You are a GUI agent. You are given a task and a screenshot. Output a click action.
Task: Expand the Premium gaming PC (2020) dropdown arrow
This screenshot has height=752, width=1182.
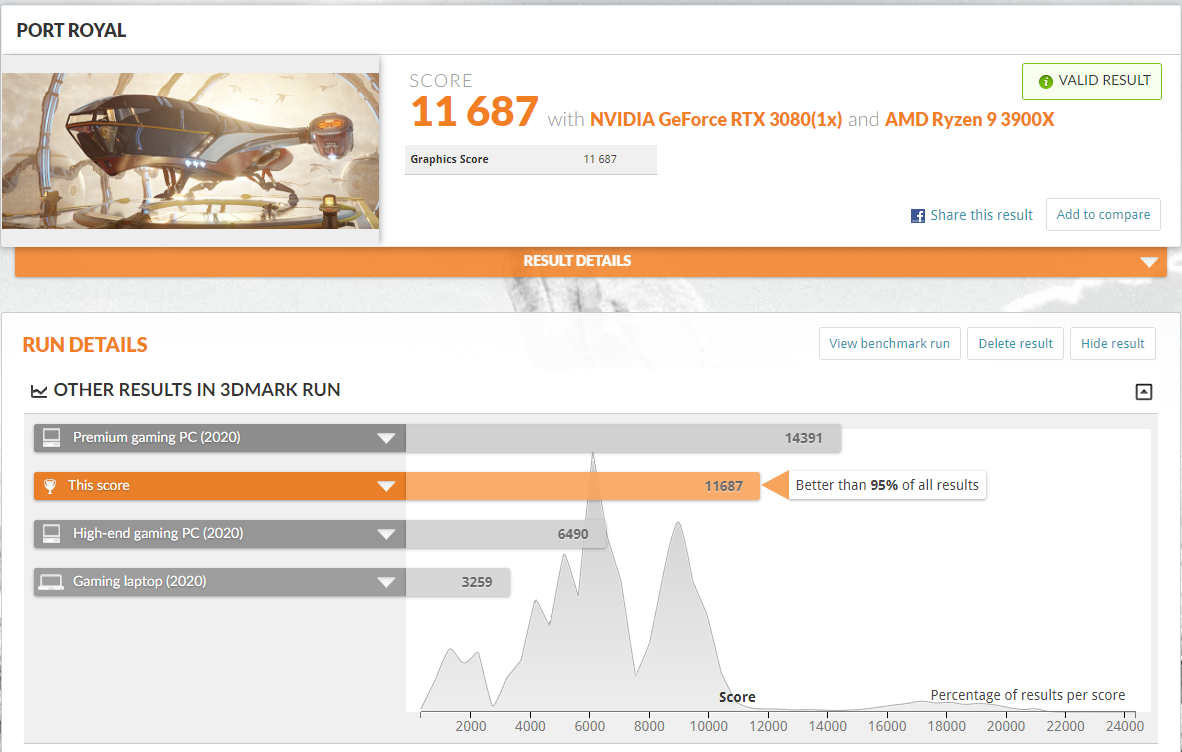[x=386, y=439]
